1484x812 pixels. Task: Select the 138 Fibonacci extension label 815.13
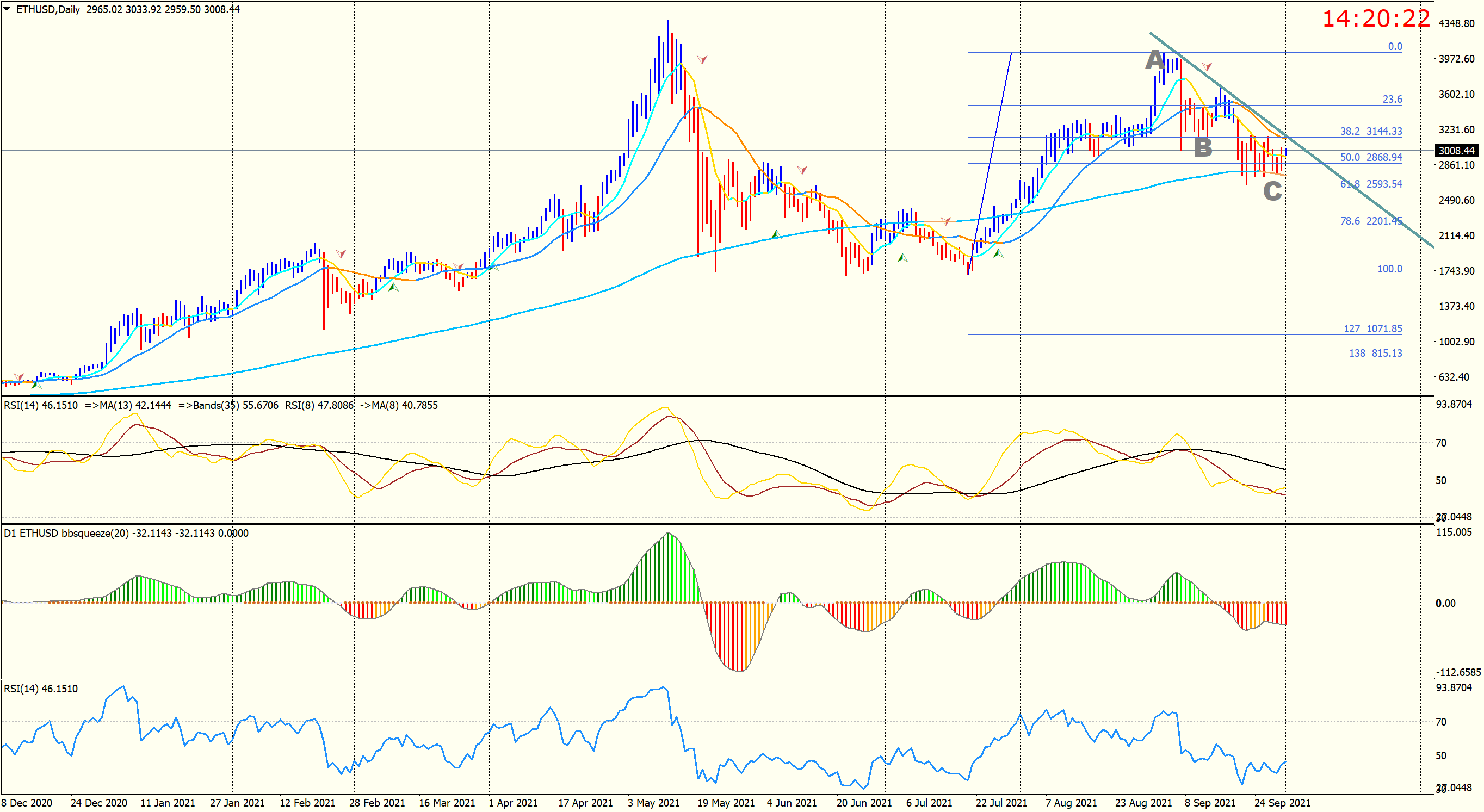tap(1375, 353)
